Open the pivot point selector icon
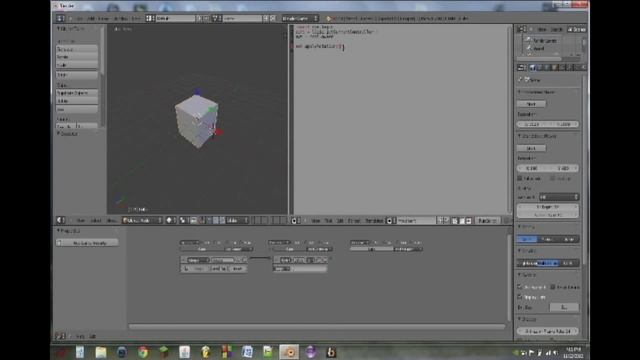This screenshot has width=640, height=360. pos(183,220)
